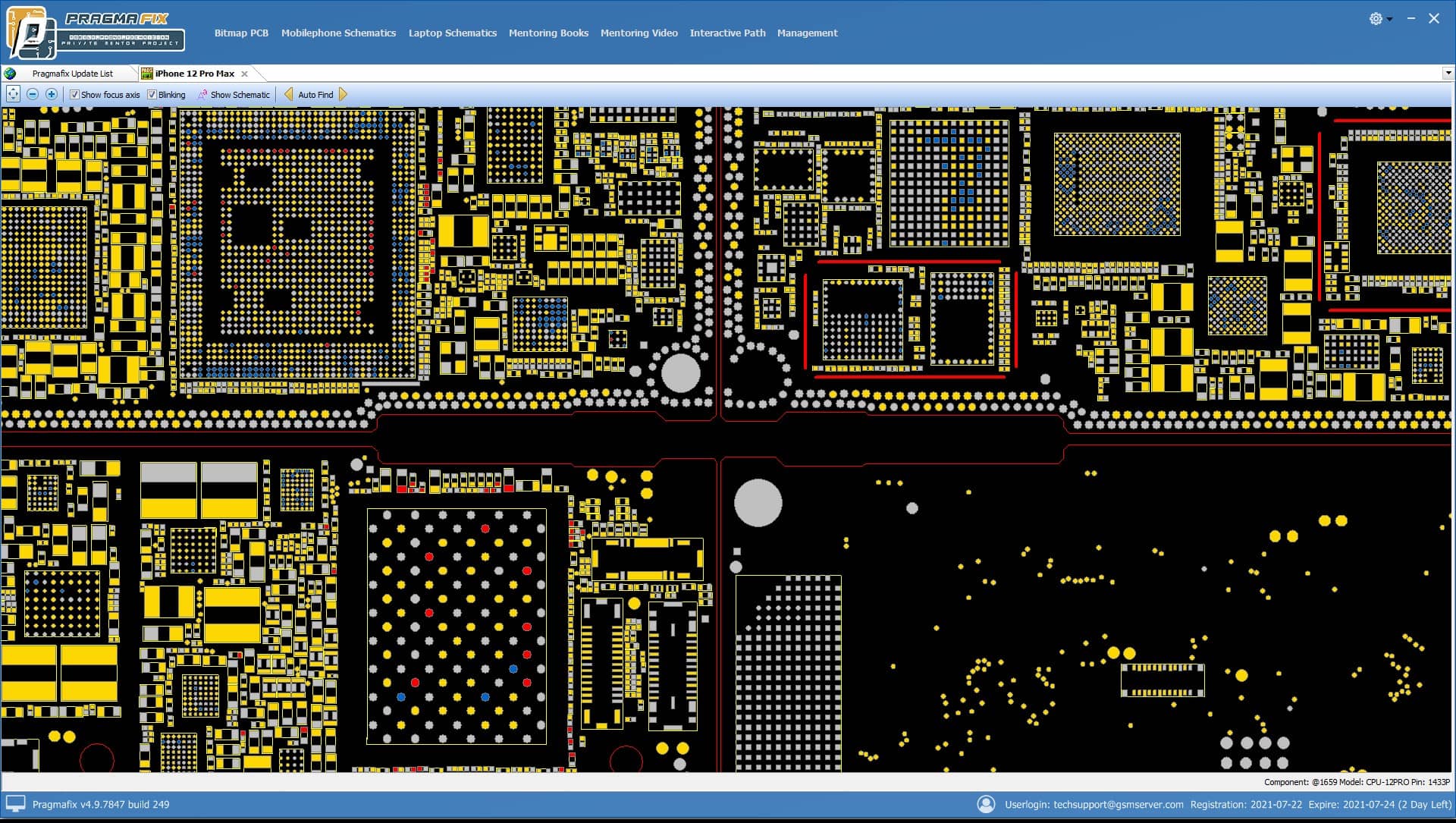
Task: Expand the tab list dropdown arrow
Action: point(1448,74)
